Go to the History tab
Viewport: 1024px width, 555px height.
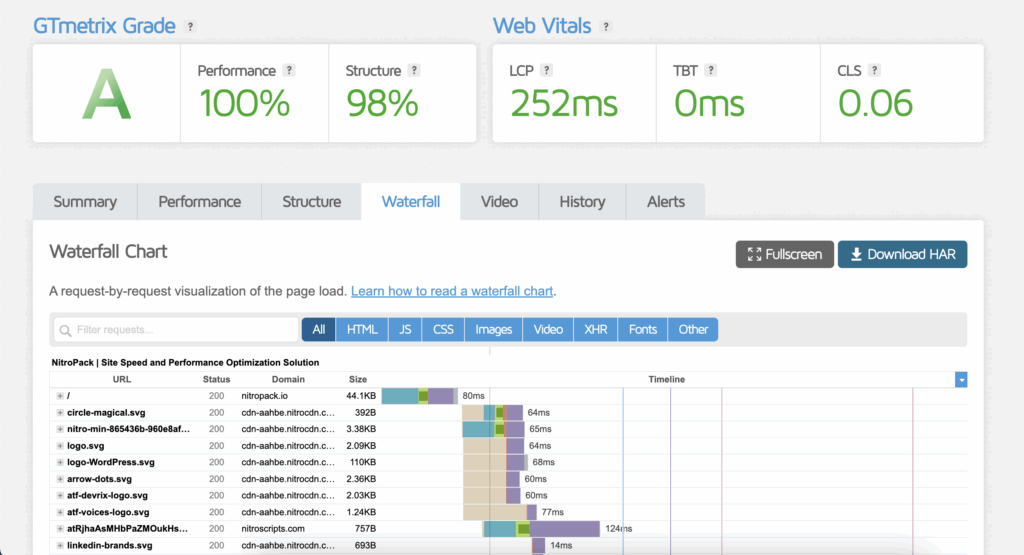pyautogui.click(x=582, y=202)
